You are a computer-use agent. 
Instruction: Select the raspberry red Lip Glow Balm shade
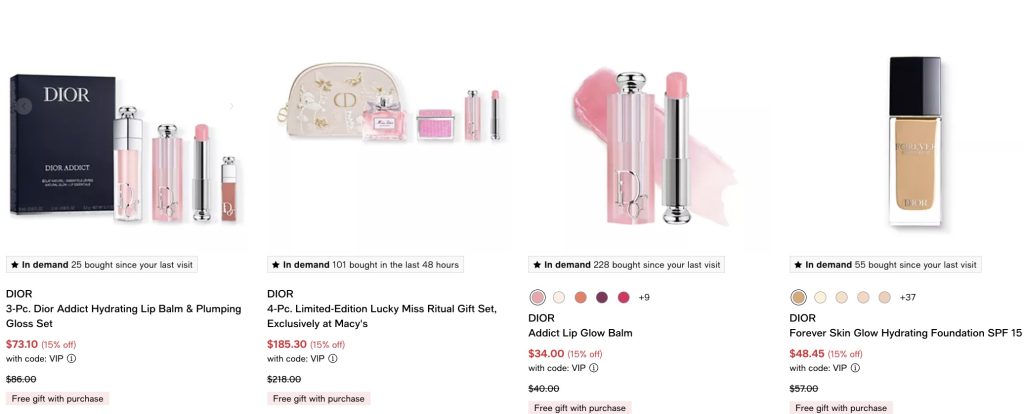(x=624, y=297)
